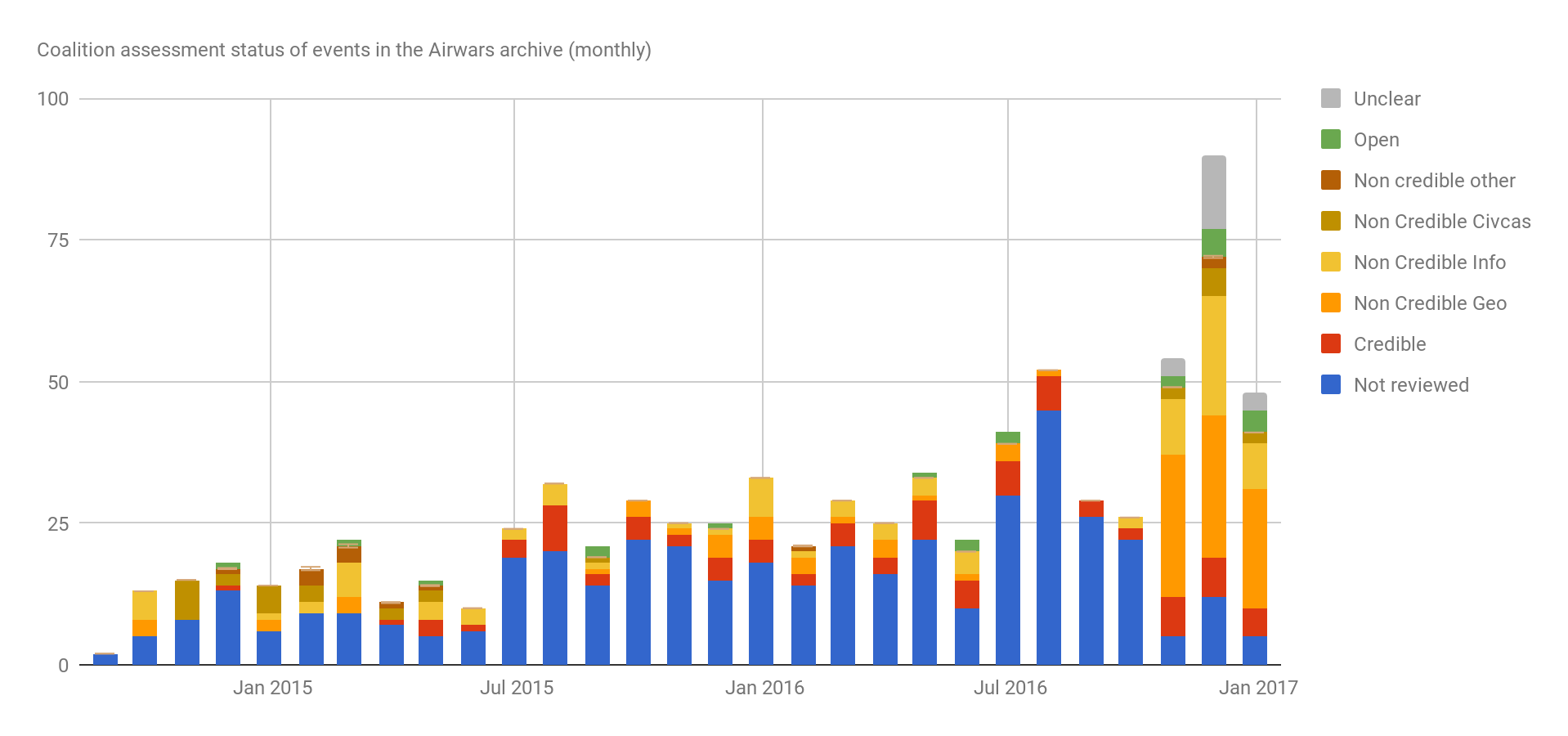Image resolution: width=1568 pixels, height=736 pixels.
Task: Select the brown Non credible other swatch
Action: pyautogui.click(x=1330, y=181)
